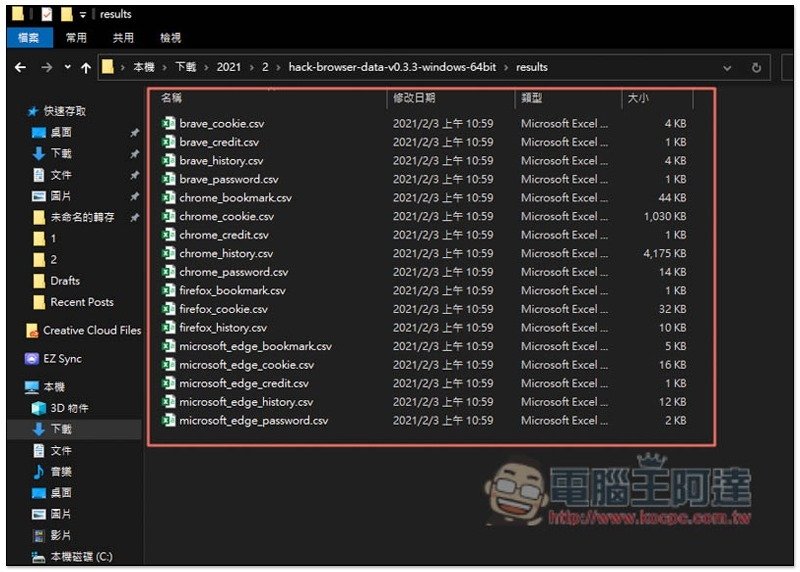Click the refresh button next to address bar

pyautogui.click(x=757, y=68)
